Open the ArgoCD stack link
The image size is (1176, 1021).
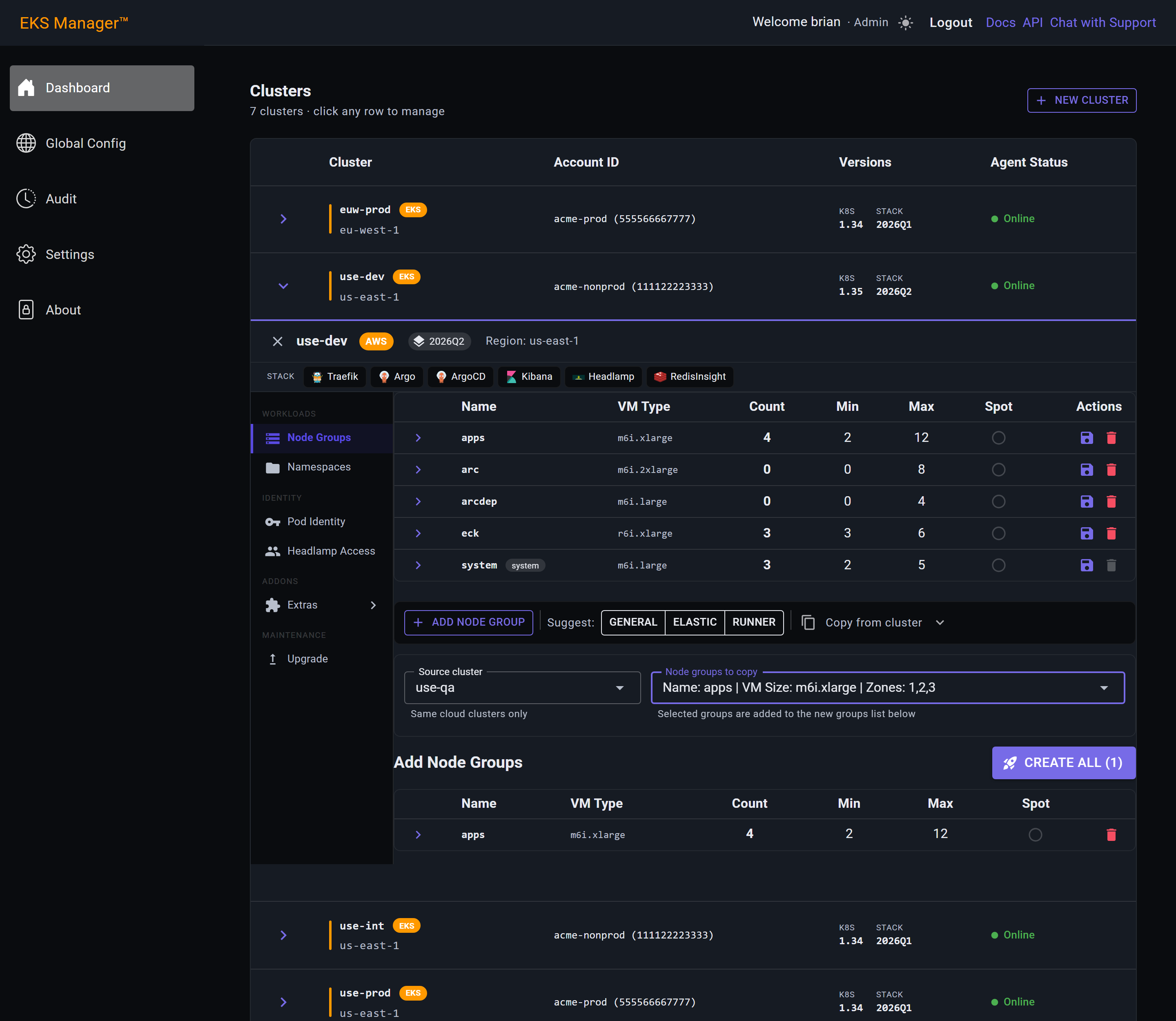pos(460,377)
